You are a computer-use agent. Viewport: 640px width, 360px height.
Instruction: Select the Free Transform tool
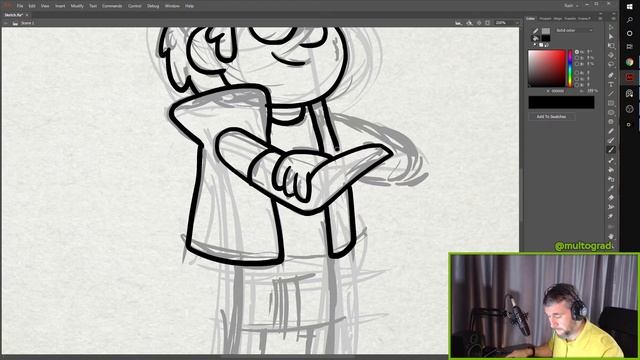tap(611, 46)
